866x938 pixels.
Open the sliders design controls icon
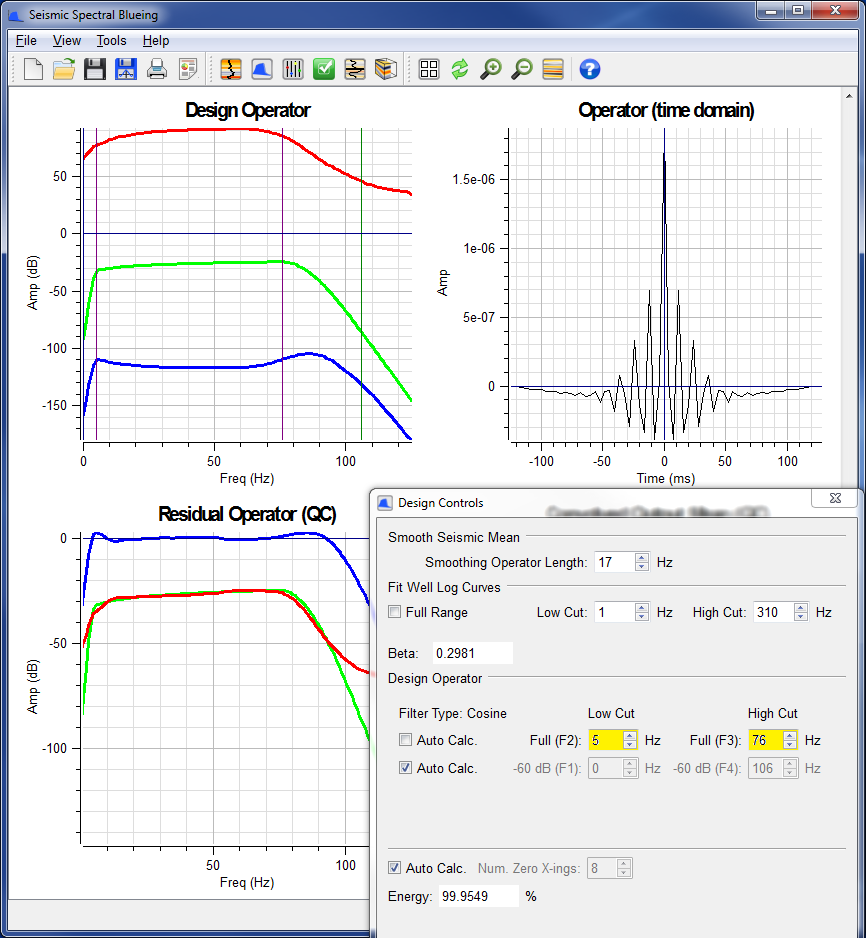pyautogui.click(x=293, y=69)
